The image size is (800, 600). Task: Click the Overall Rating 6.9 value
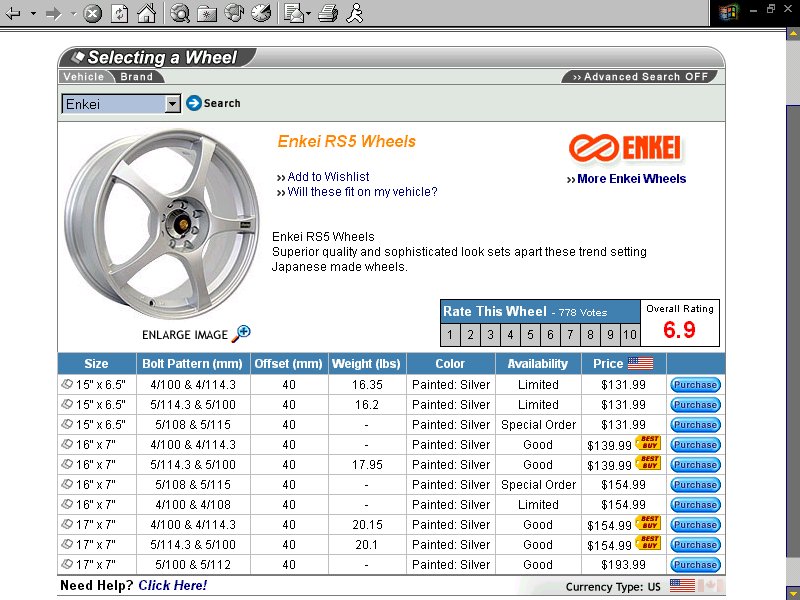click(679, 330)
